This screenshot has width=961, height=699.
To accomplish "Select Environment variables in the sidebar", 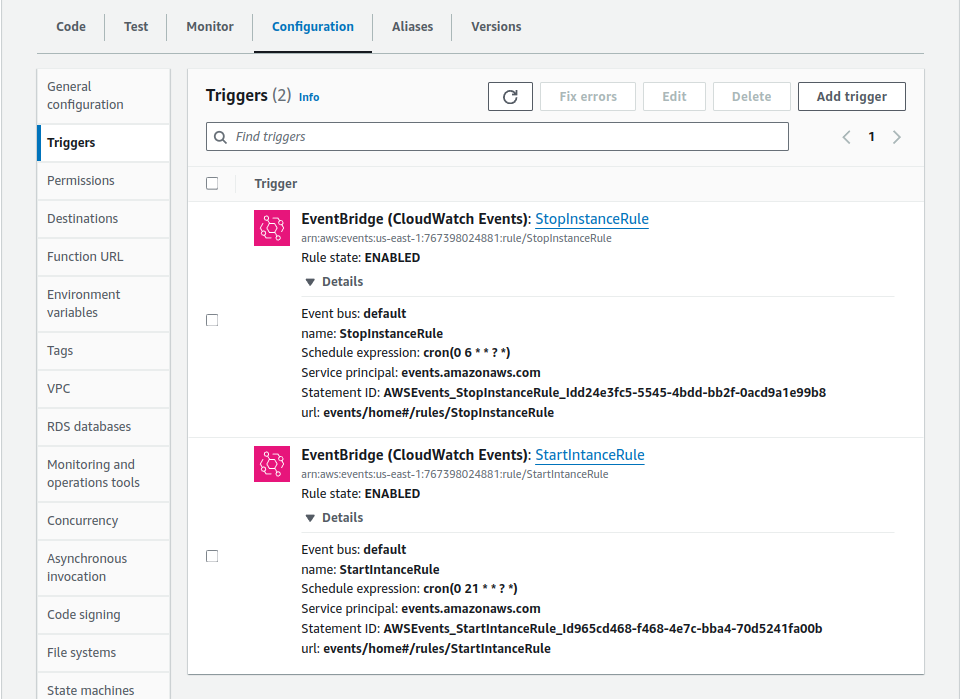I will point(84,304).
